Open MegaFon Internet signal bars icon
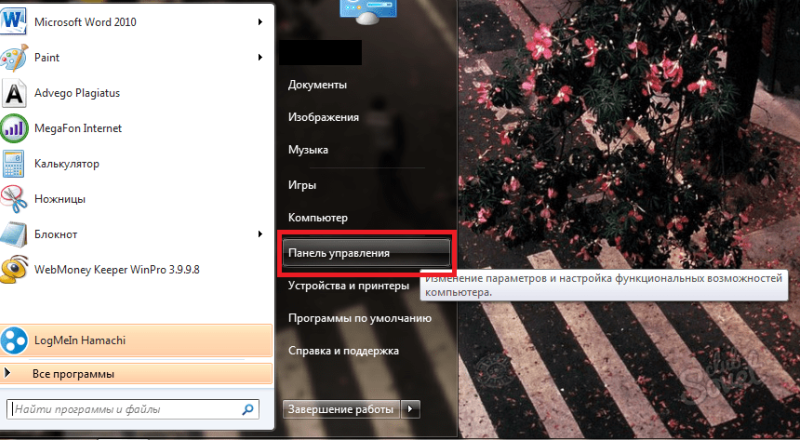Viewport: 800px width, 440px height. [14, 128]
